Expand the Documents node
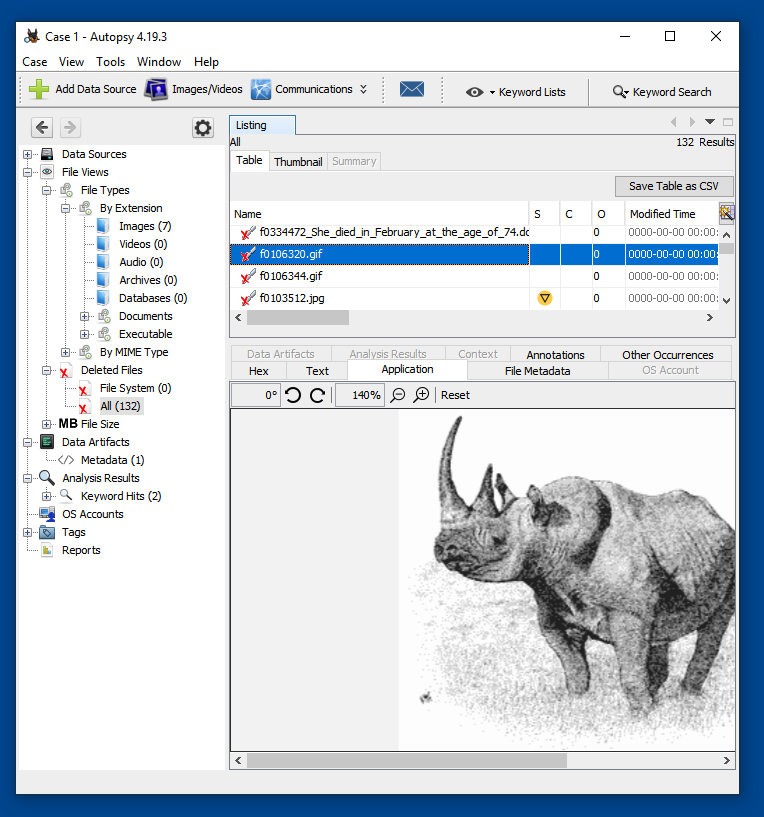The height and width of the screenshot is (817, 764). coord(84,316)
